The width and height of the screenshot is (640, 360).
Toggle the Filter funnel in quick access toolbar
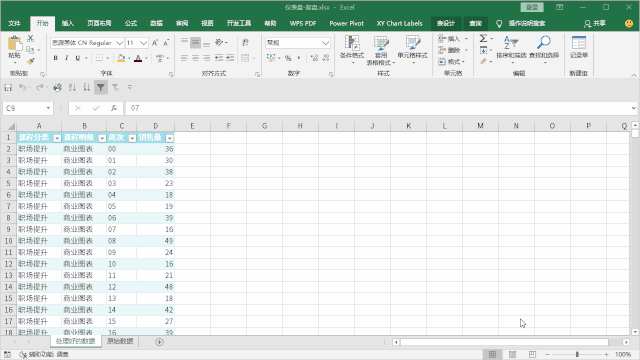point(101,87)
